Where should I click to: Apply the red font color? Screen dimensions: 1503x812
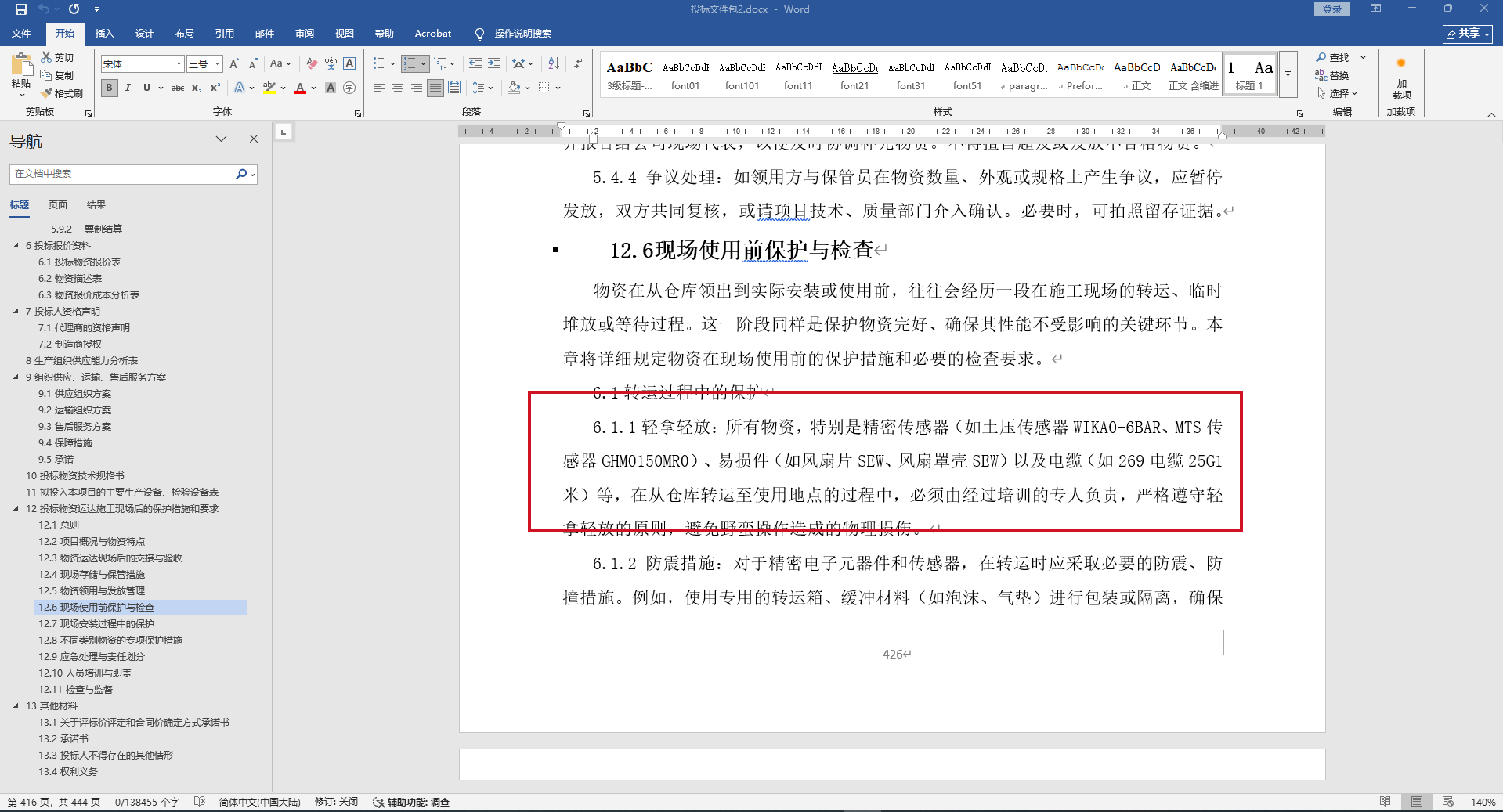coord(300,88)
